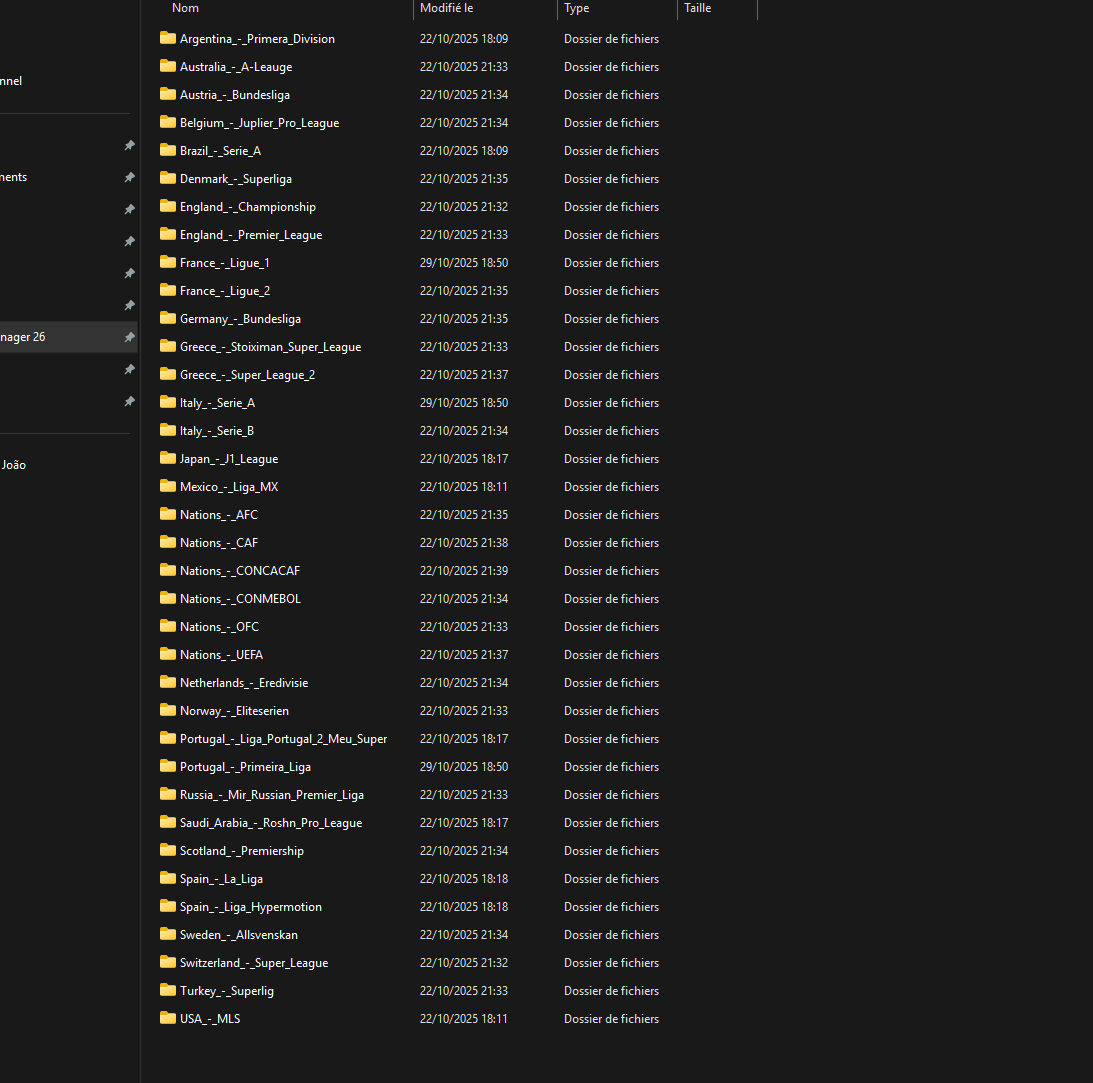Select the 'nents' sidebar entry
This screenshot has height=1083, width=1093.
14,177
